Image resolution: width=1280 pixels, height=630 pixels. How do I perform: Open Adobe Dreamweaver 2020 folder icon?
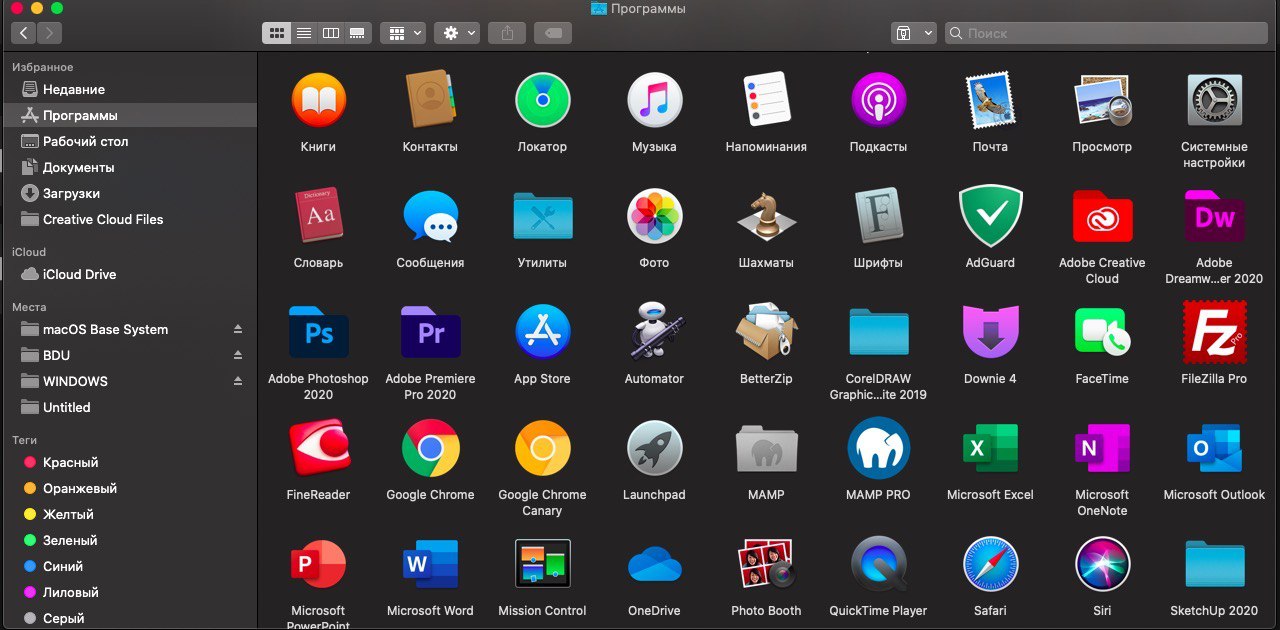point(1214,216)
